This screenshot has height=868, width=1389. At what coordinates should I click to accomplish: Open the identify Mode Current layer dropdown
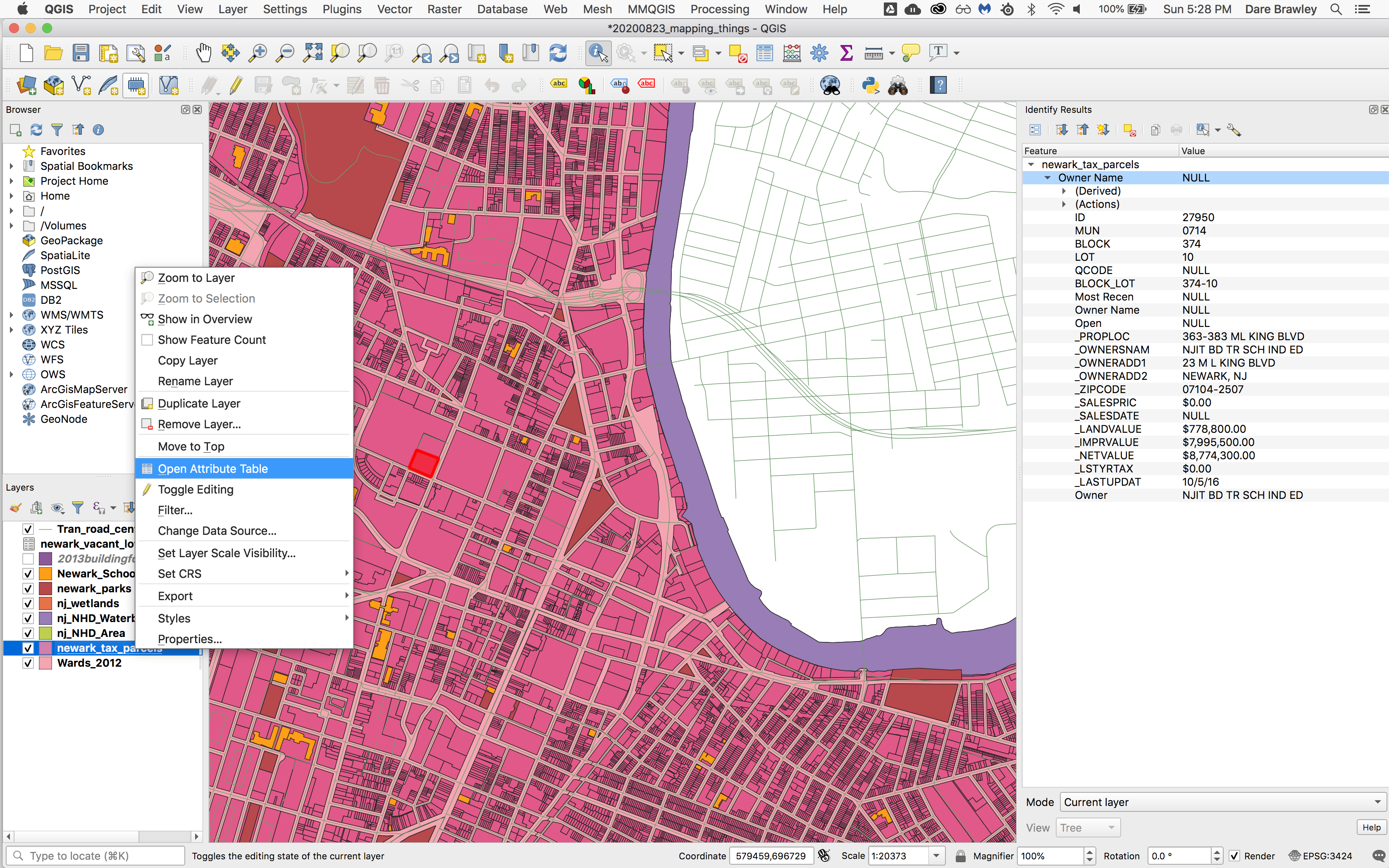pos(1222,802)
